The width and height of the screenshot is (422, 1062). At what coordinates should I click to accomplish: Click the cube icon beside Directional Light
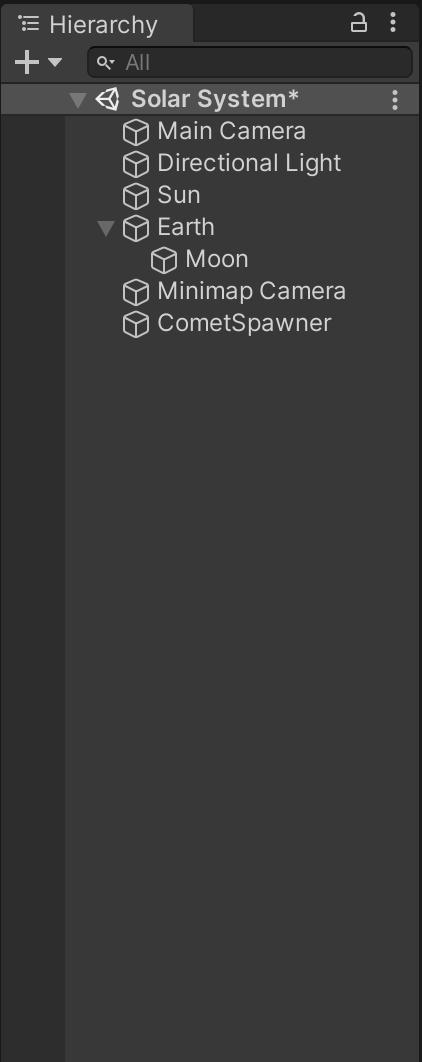pyautogui.click(x=135, y=163)
